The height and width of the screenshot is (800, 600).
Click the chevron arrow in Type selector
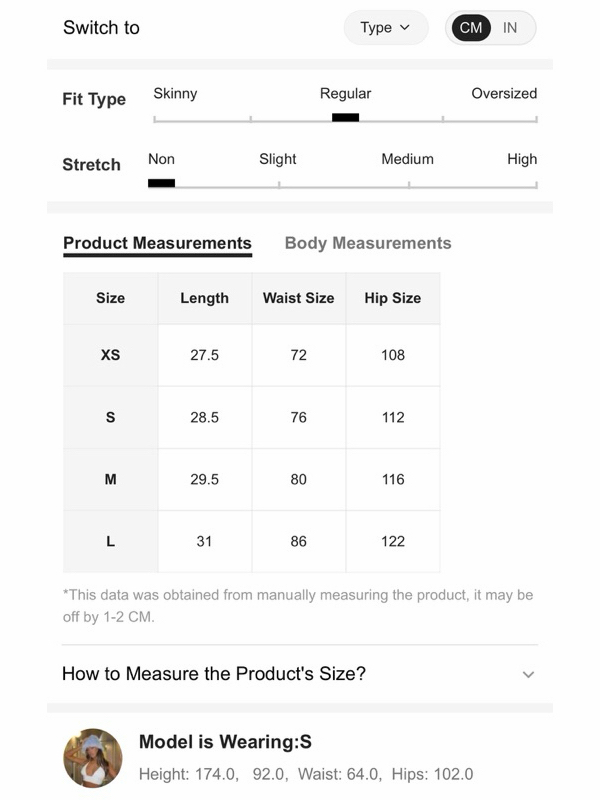tap(405, 28)
